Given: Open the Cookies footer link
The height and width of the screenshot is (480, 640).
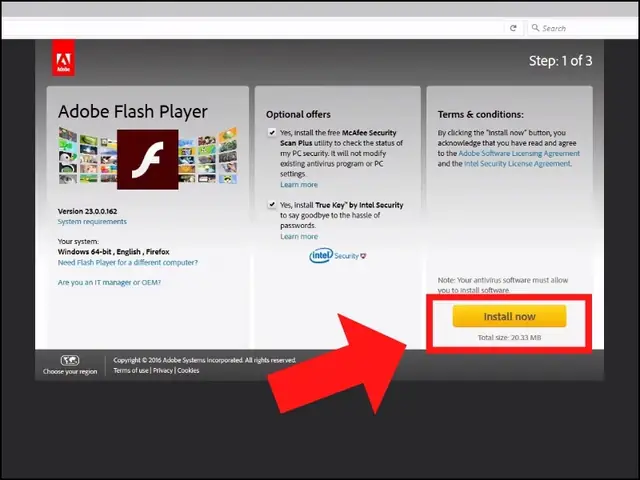Looking at the screenshot, I should [188, 371].
